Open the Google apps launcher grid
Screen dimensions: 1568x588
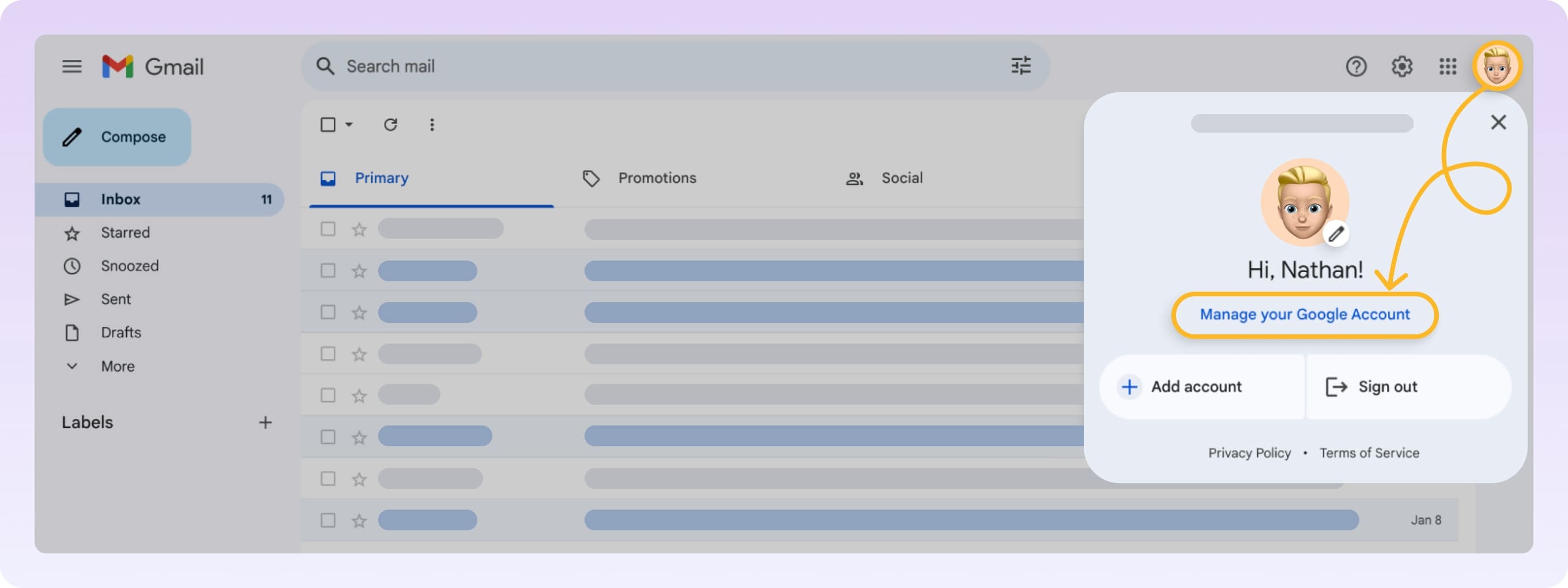click(x=1448, y=67)
